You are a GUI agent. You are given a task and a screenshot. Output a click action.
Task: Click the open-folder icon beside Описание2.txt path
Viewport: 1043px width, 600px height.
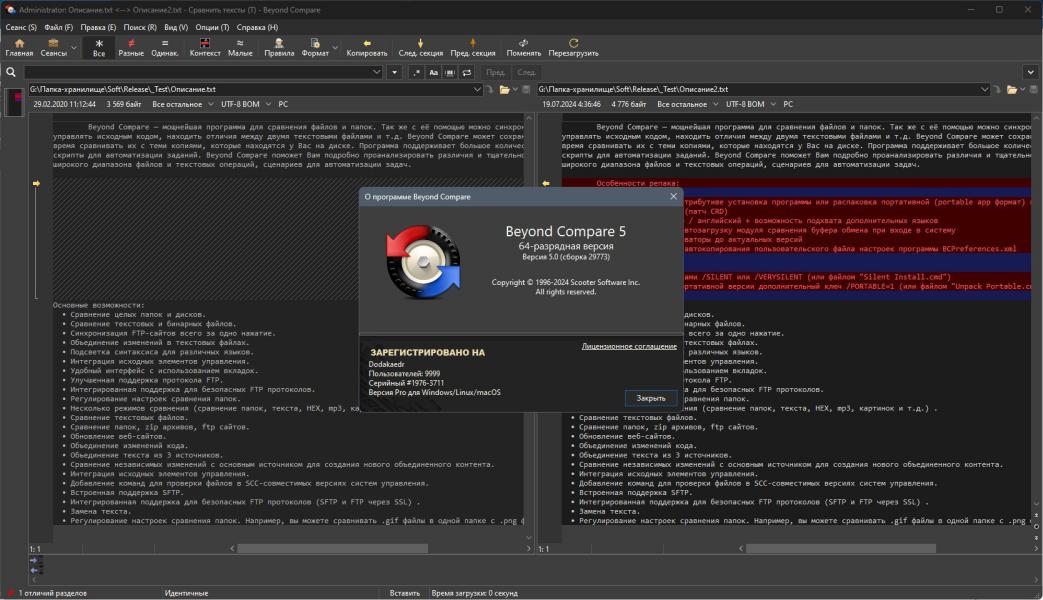[1012, 89]
